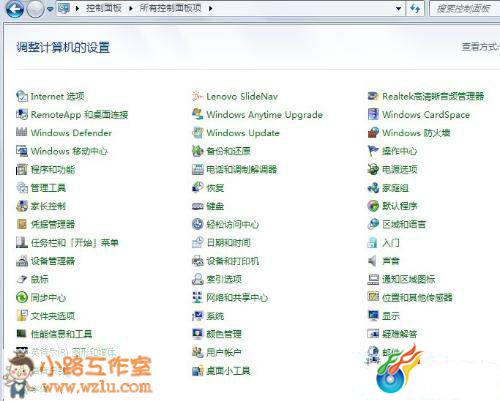Viewport: 500px width, 401px height.
Task: Click the Lenovo SlideNav icon
Action: pyautogui.click(x=197, y=96)
